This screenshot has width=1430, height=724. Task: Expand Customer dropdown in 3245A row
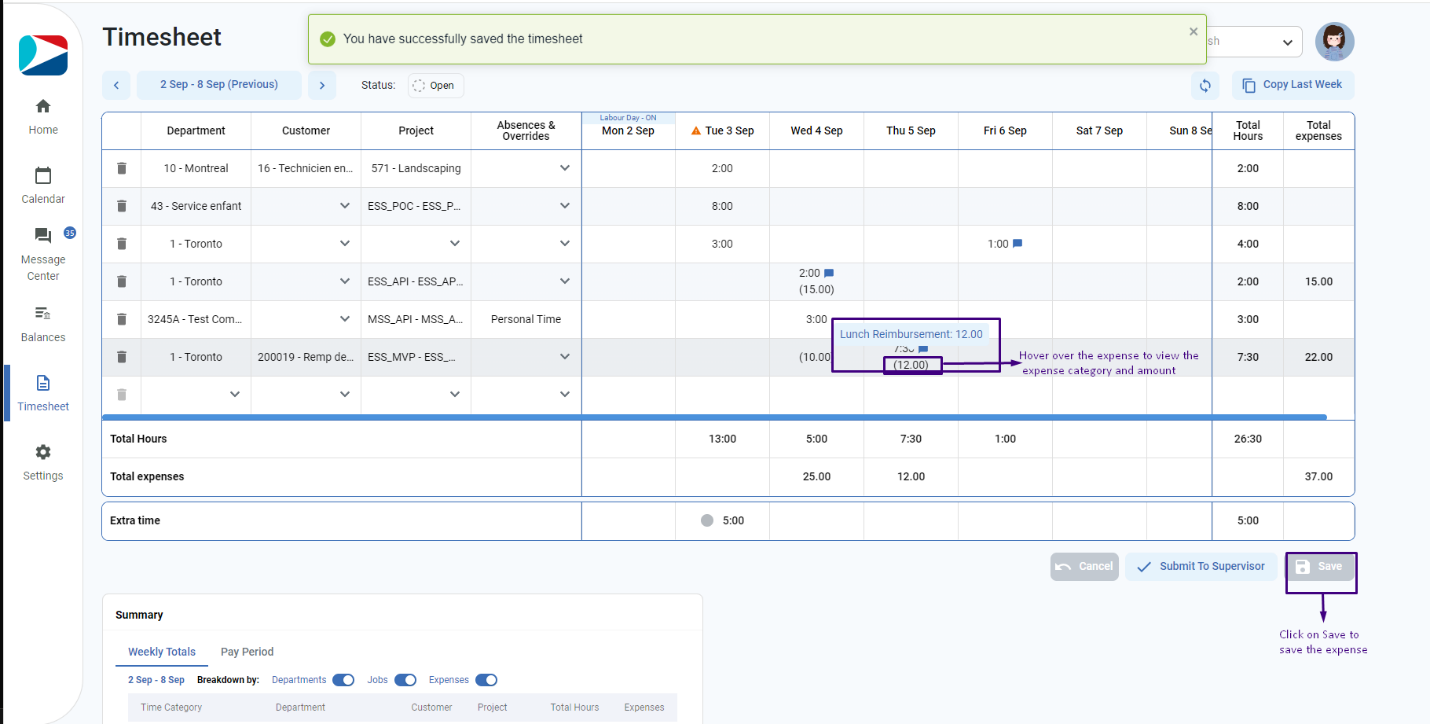click(x=345, y=319)
